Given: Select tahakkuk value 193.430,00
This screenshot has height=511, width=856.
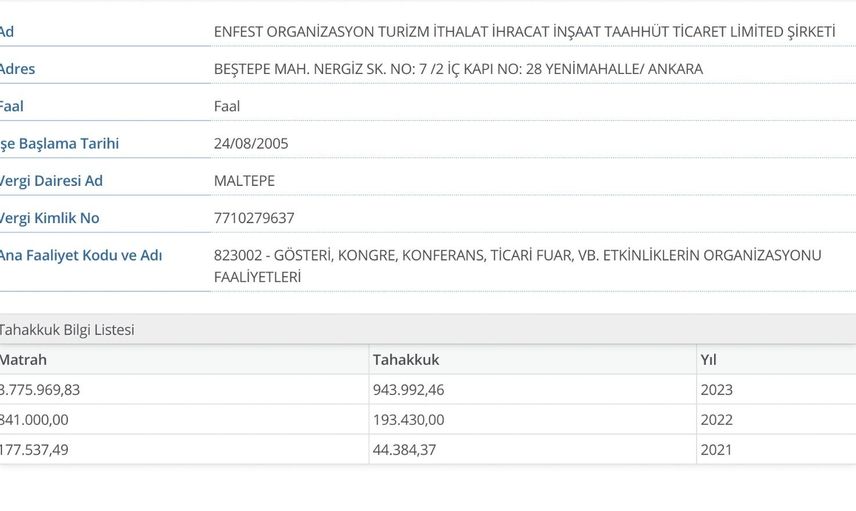Looking at the screenshot, I should (x=408, y=420).
